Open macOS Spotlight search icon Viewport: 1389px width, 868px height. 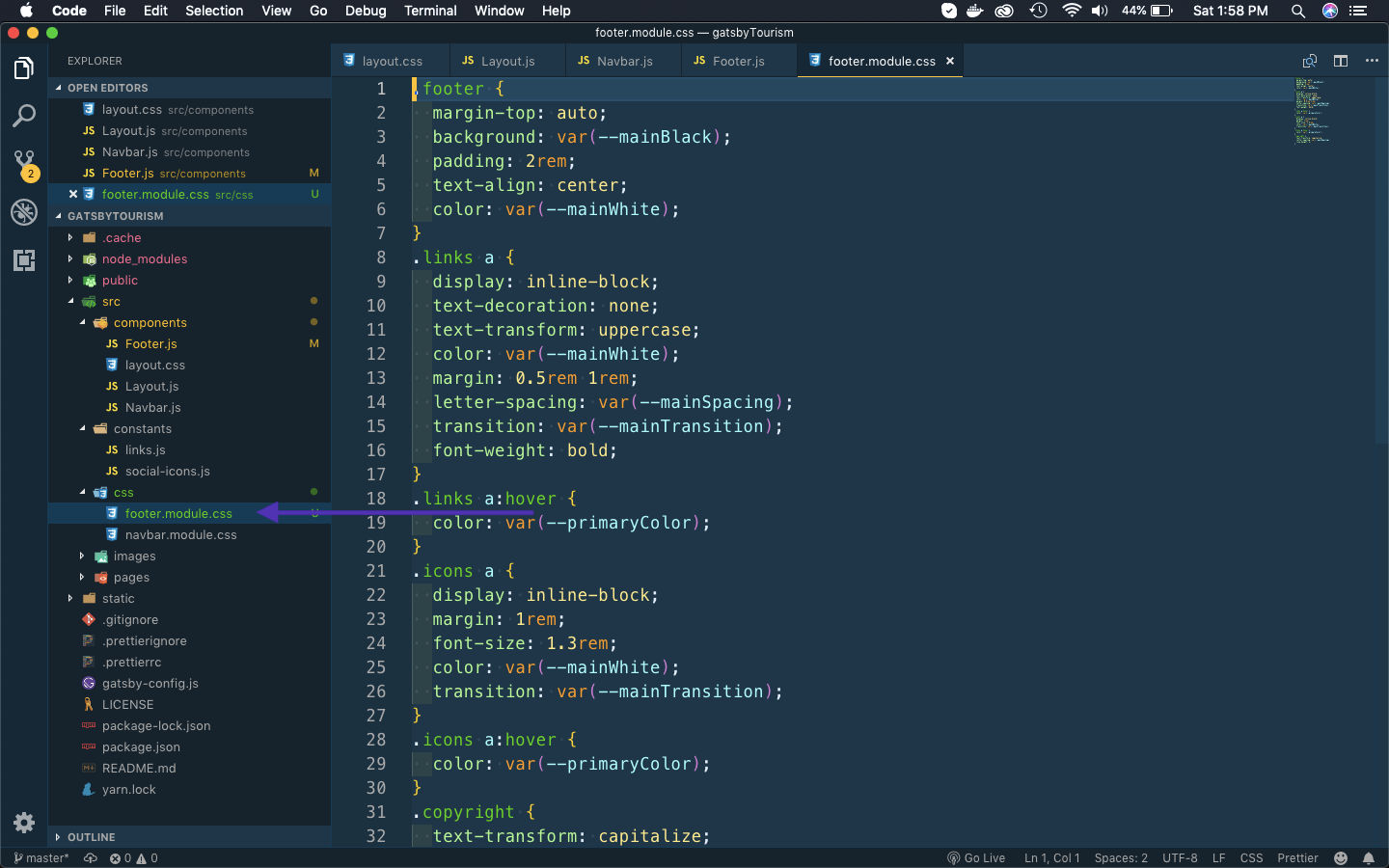pos(1298,11)
